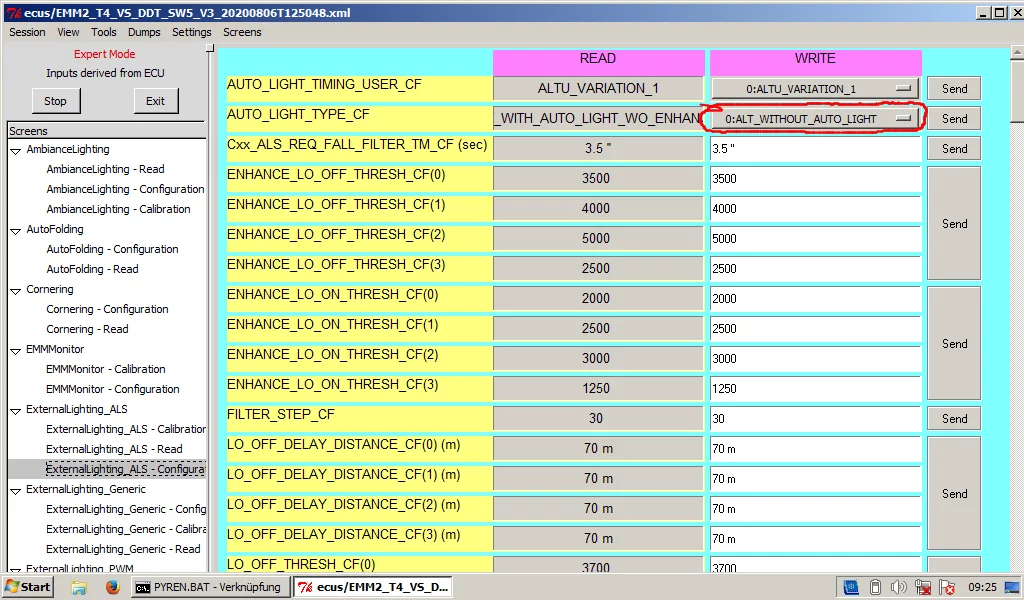Image resolution: width=1024 pixels, height=600 pixels.
Task: Select ExternalLighting_ALS - Read screen
Action: [114, 449]
